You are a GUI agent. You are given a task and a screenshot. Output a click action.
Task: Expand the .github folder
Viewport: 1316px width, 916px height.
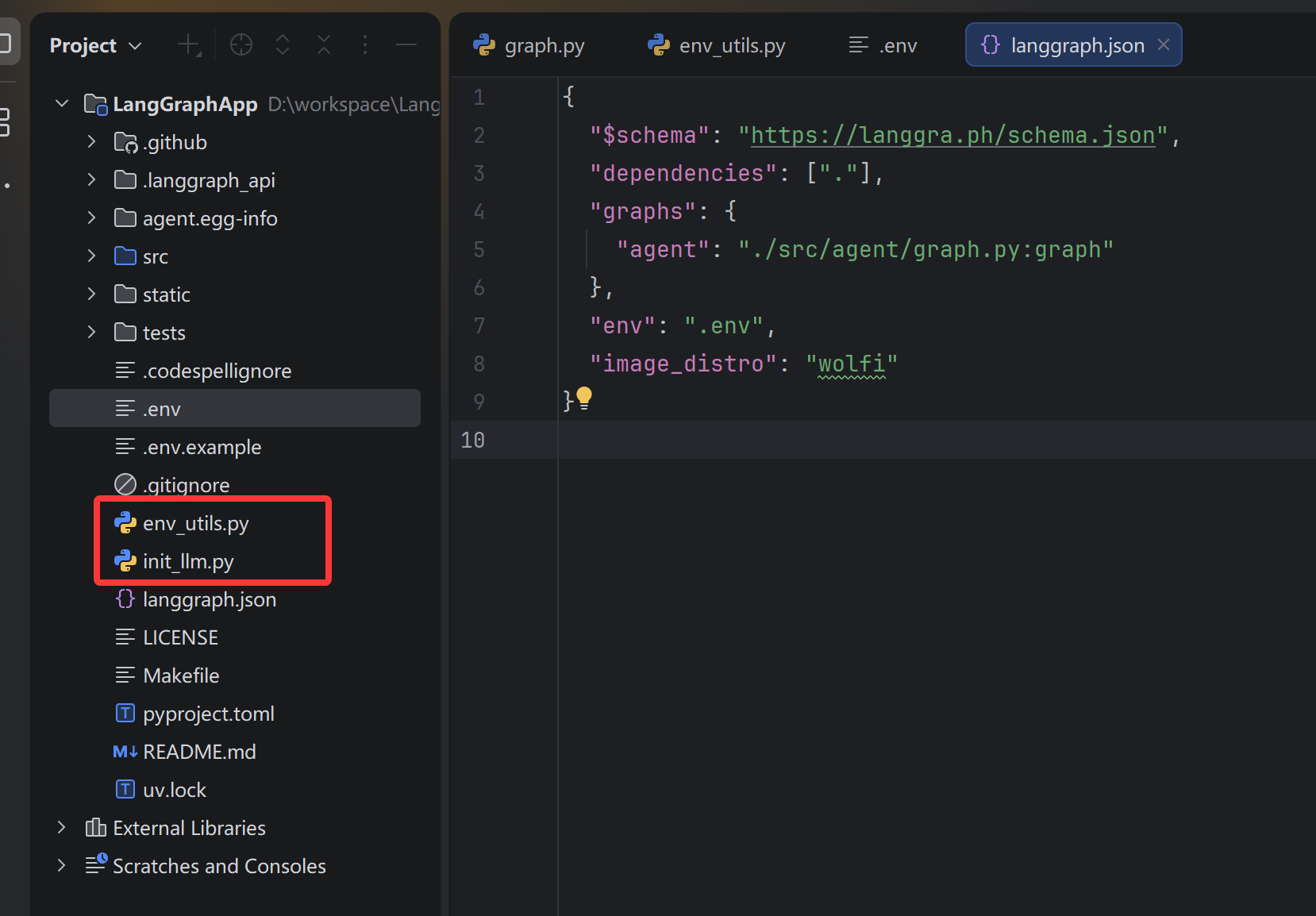[91, 142]
